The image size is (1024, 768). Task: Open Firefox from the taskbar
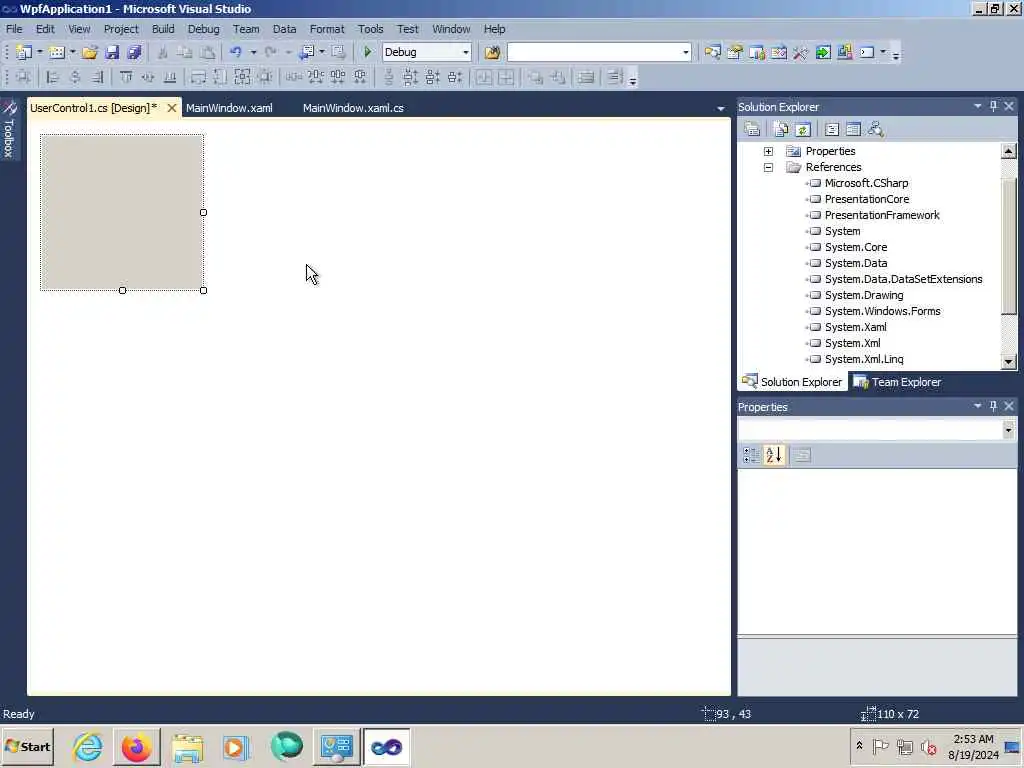tap(136, 746)
